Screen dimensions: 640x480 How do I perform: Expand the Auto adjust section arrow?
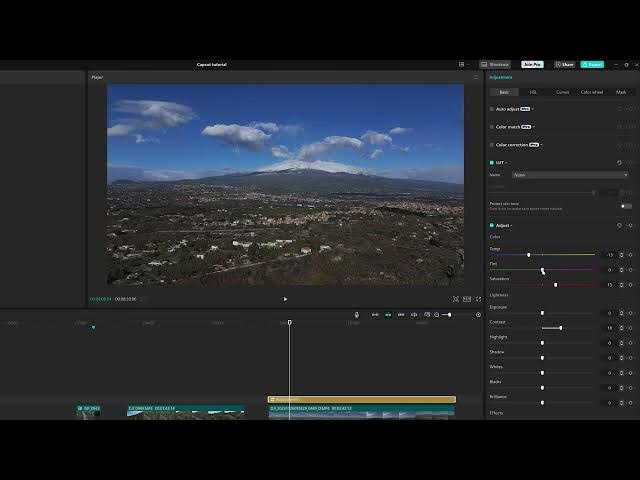(x=533, y=109)
